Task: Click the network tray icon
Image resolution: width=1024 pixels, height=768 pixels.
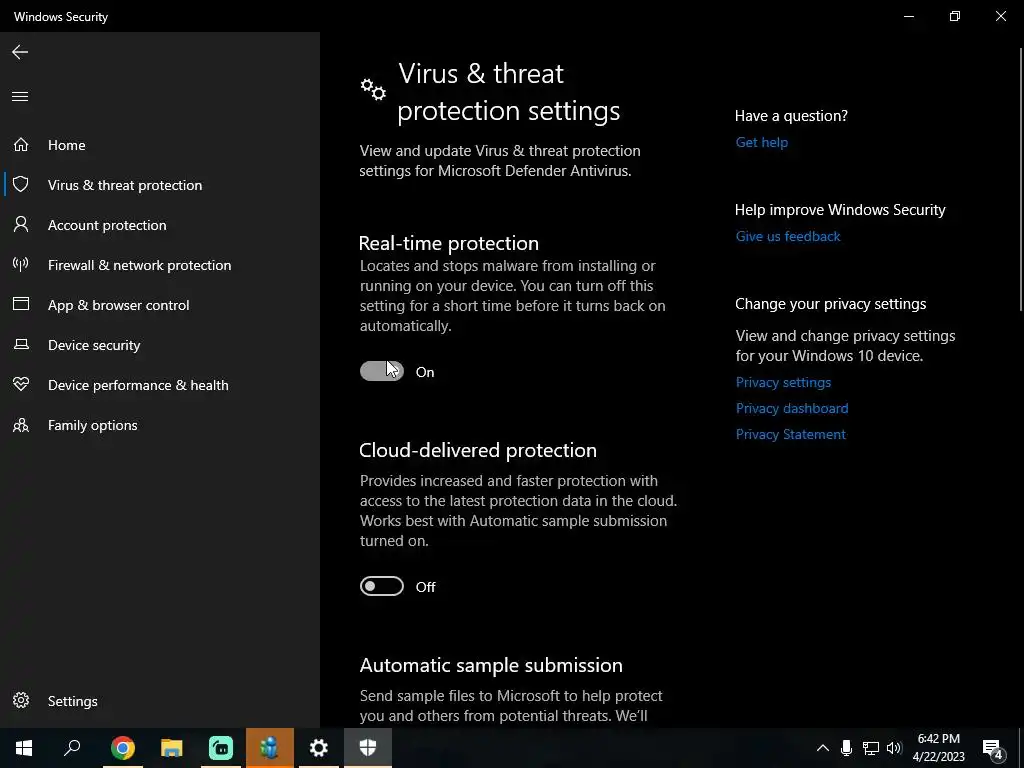Action: coord(871,748)
